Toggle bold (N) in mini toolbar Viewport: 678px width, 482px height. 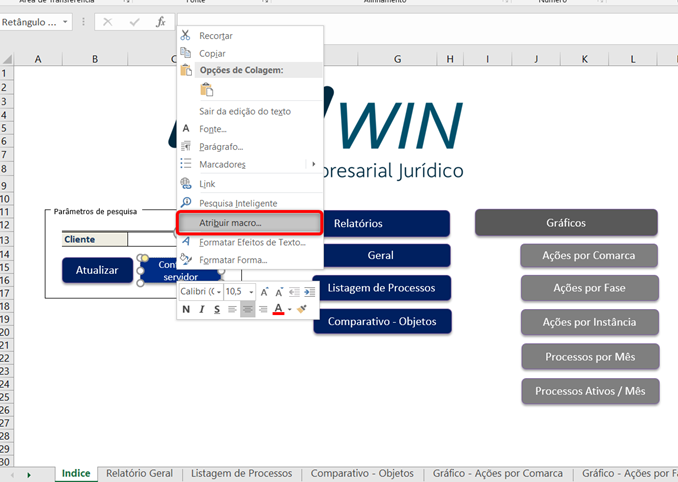click(x=186, y=309)
